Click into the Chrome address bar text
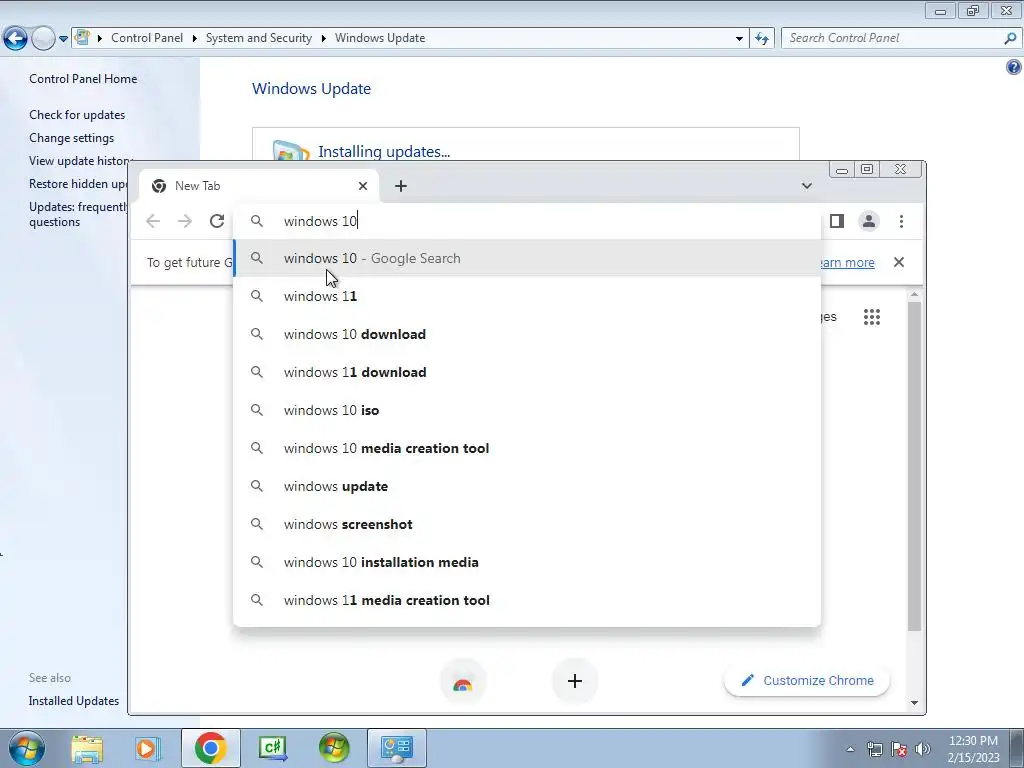Viewport: 1024px width, 768px height. coord(320,221)
